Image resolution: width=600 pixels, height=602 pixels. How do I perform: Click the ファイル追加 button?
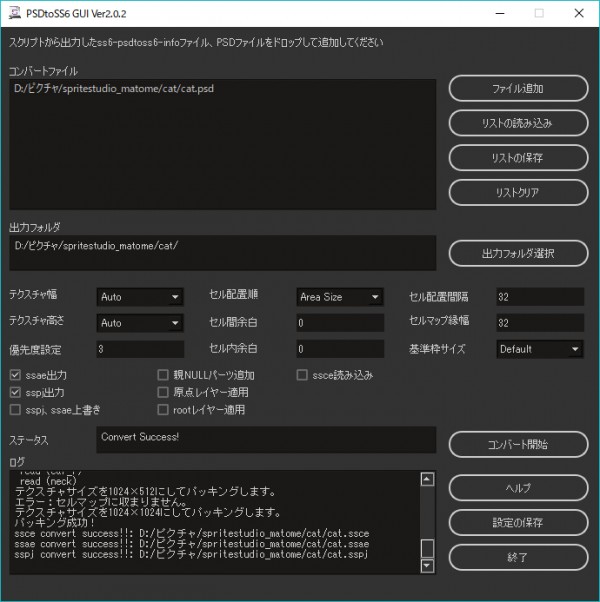tap(518, 88)
